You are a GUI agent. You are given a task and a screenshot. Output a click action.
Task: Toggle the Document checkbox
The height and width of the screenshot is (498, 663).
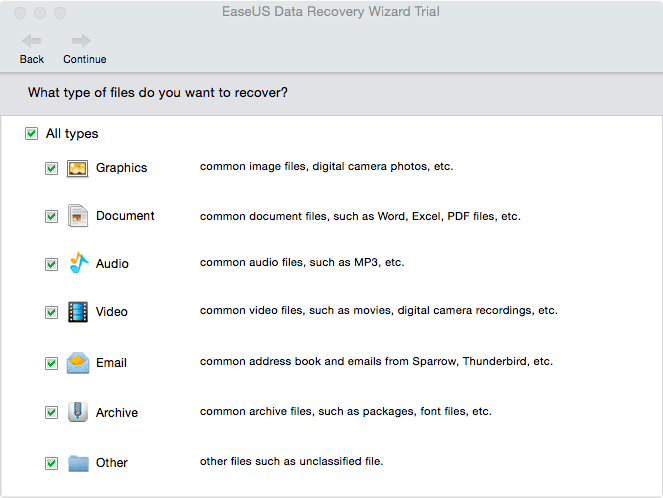[x=52, y=216]
